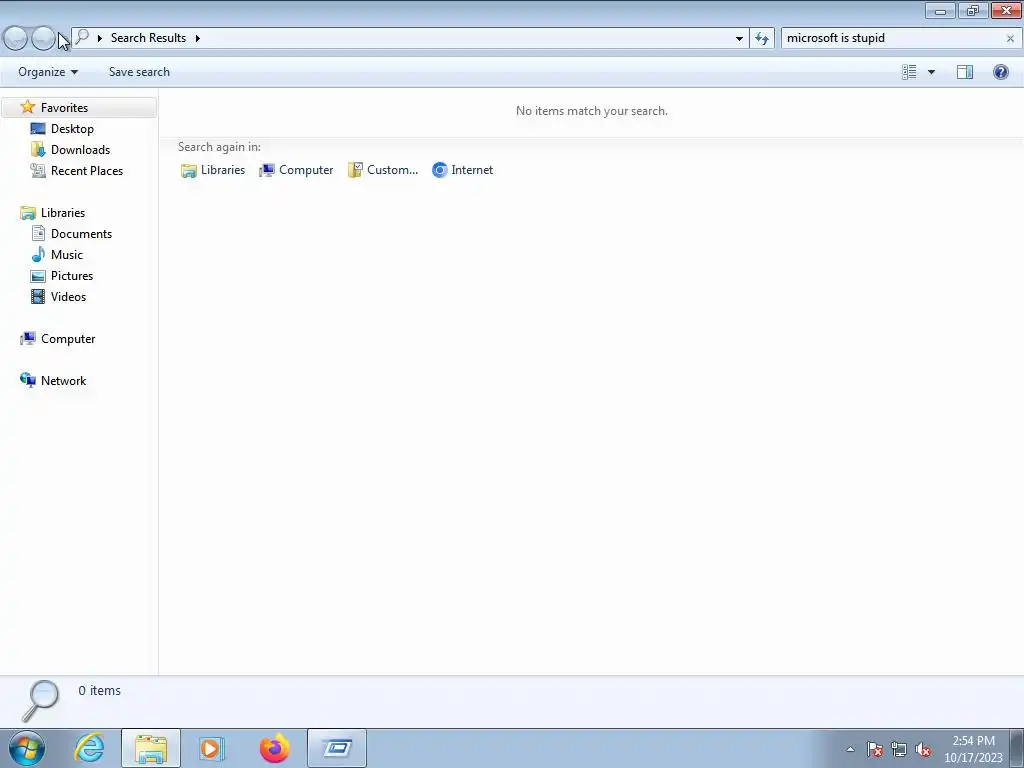Screen dimensions: 1024x768
Task: Open Documents library
Action: click(x=81, y=233)
